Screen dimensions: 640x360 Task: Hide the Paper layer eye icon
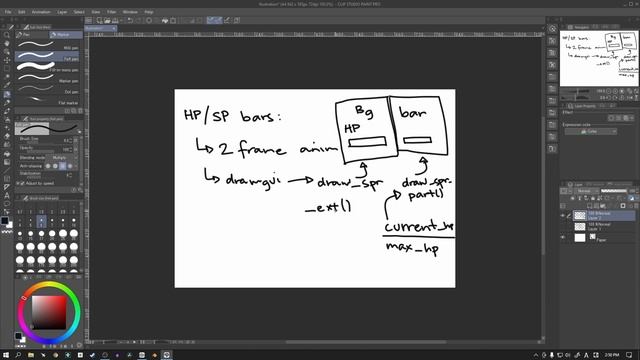tap(563, 237)
